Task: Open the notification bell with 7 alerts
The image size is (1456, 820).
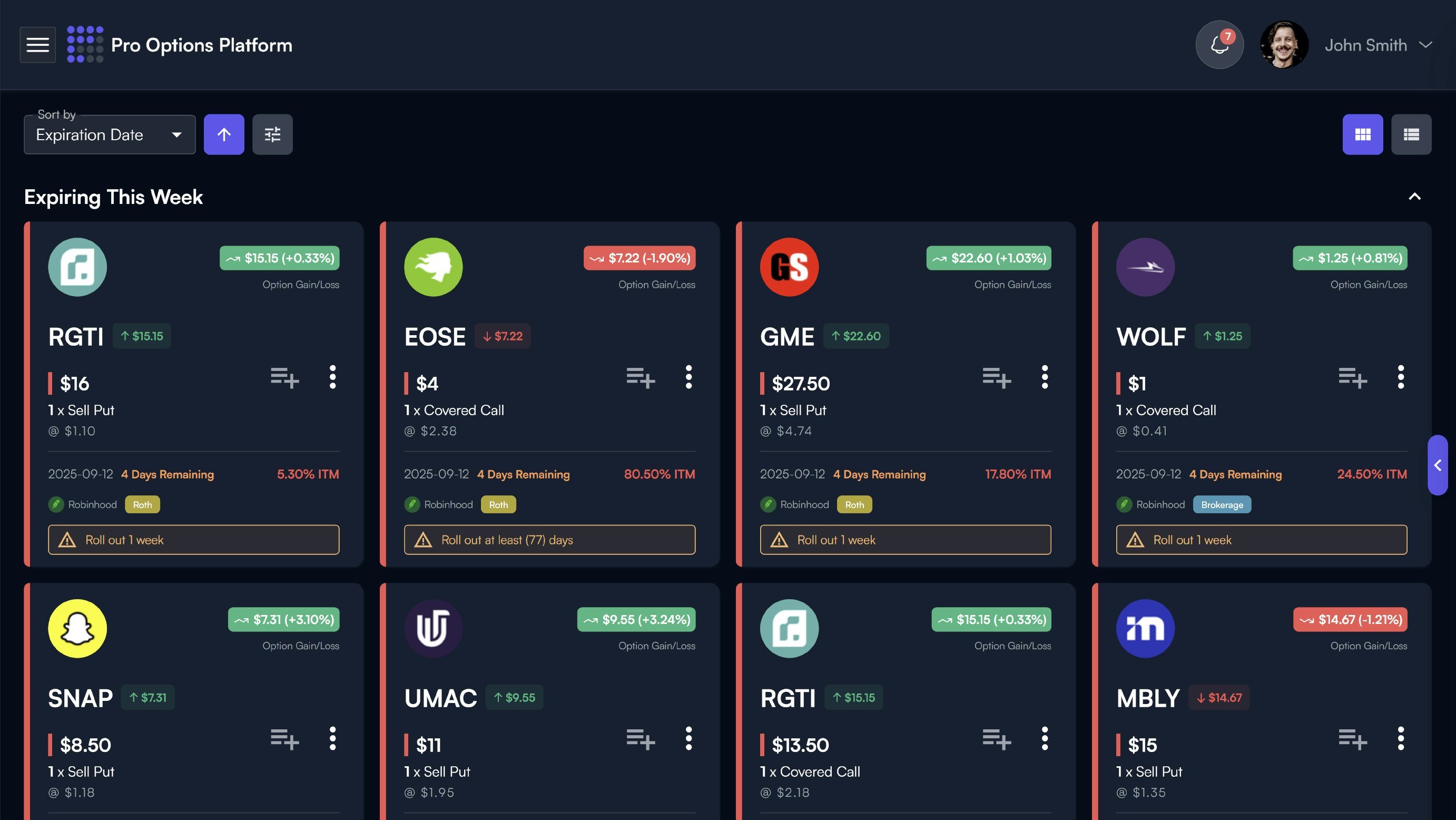Action: pyautogui.click(x=1219, y=45)
